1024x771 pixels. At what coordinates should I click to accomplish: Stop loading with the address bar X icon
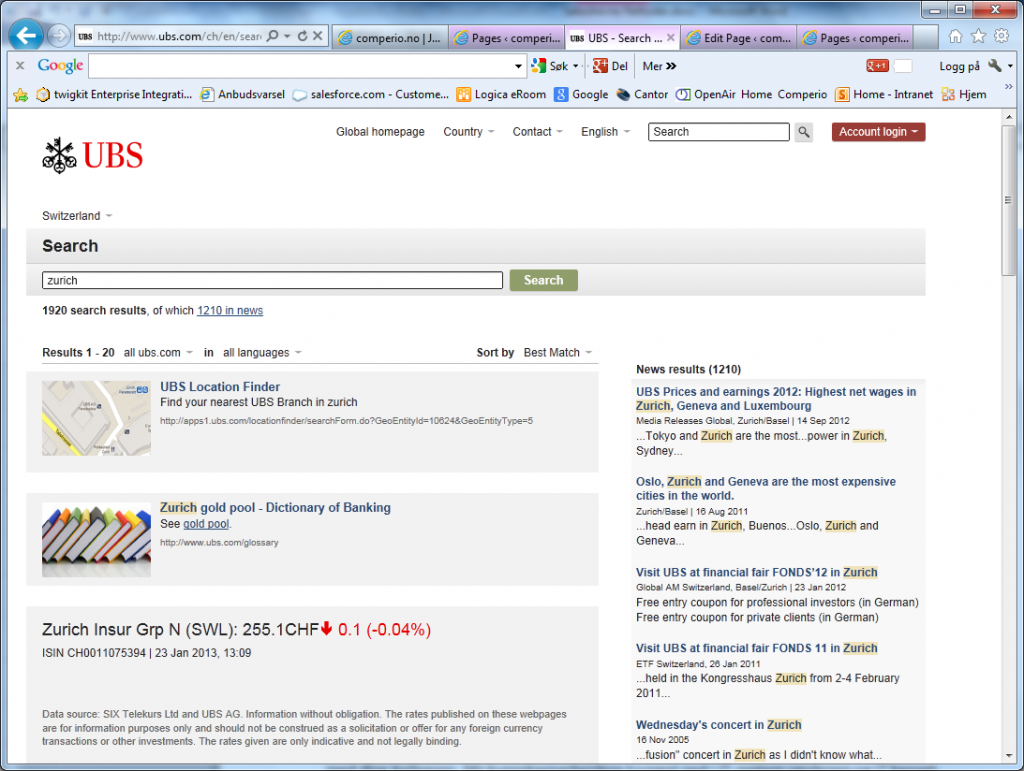[x=317, y=36]
